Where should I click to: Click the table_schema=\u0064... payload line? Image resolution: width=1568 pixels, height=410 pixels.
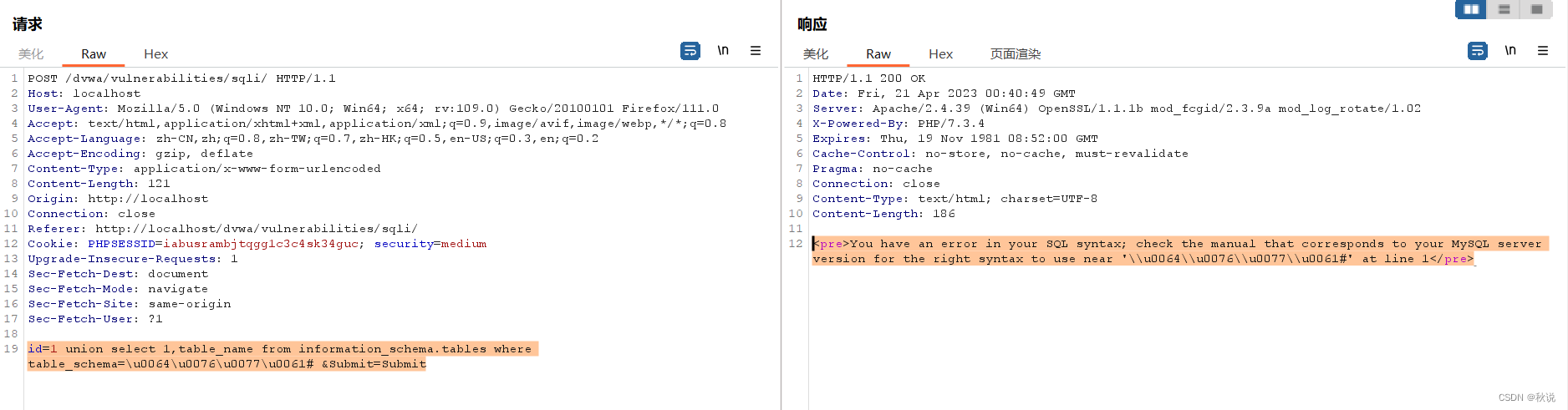[x=227, y=364]
